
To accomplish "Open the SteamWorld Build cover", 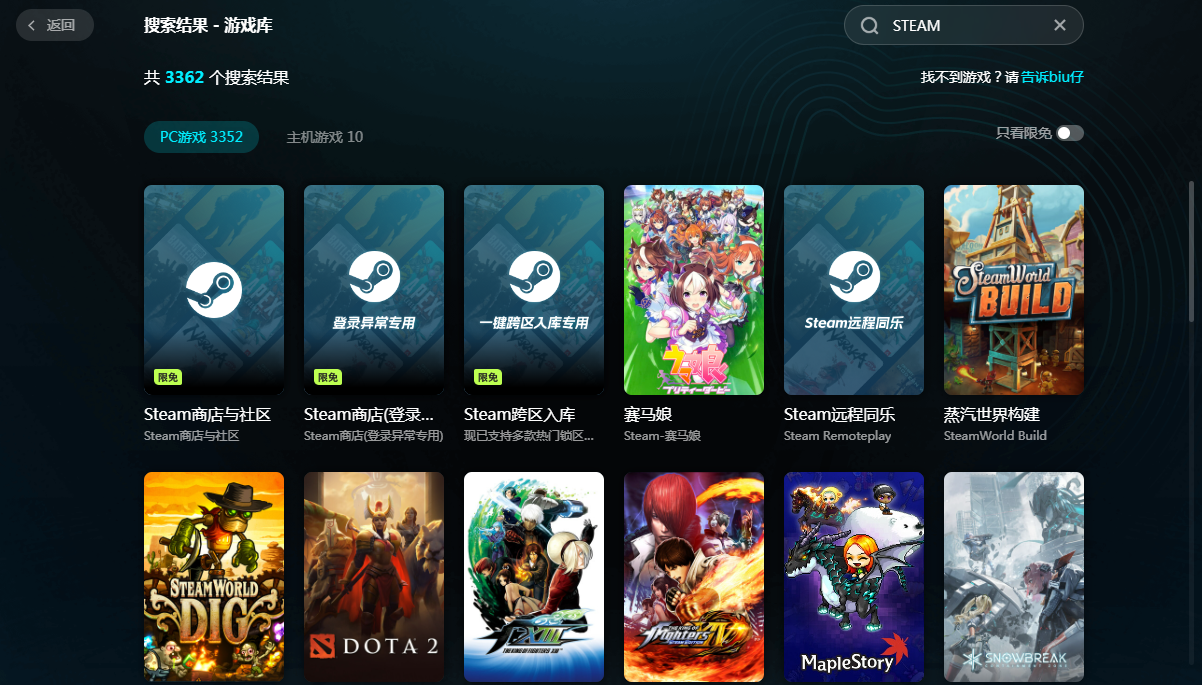I will tap(1014, 290).
